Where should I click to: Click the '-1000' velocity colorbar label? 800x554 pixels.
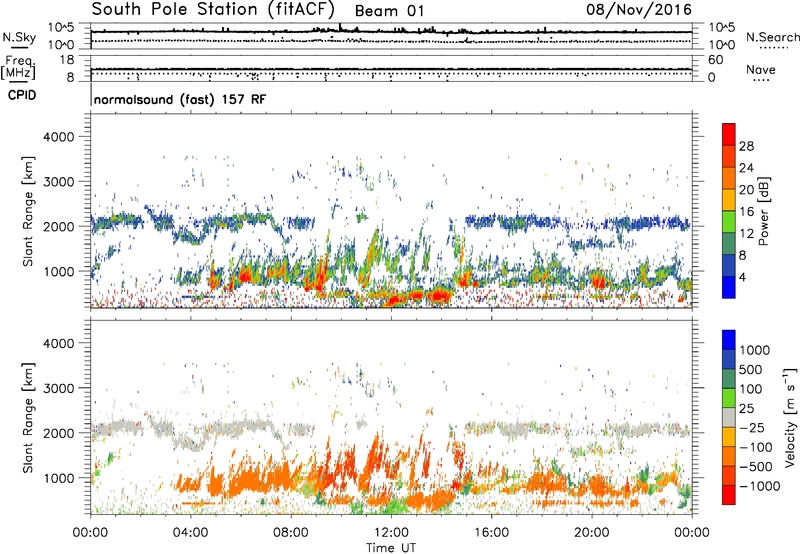click(759, 486)
